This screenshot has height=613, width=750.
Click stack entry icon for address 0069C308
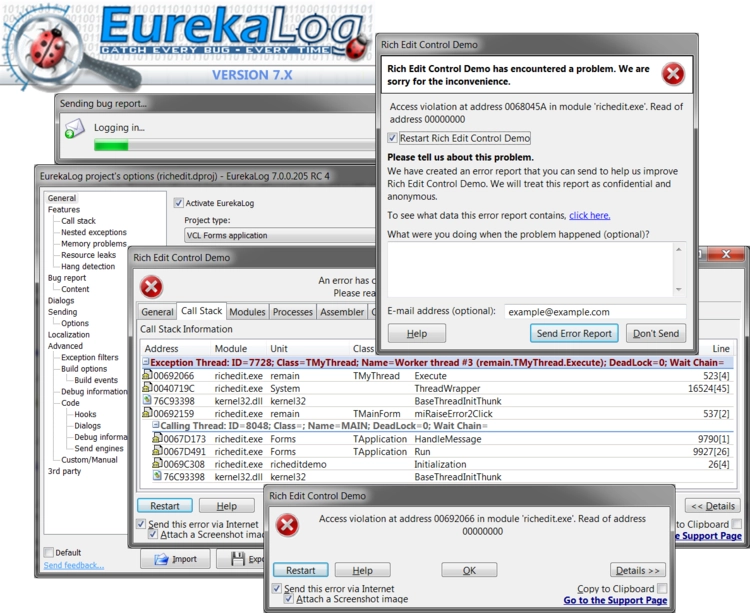[157, 463]
